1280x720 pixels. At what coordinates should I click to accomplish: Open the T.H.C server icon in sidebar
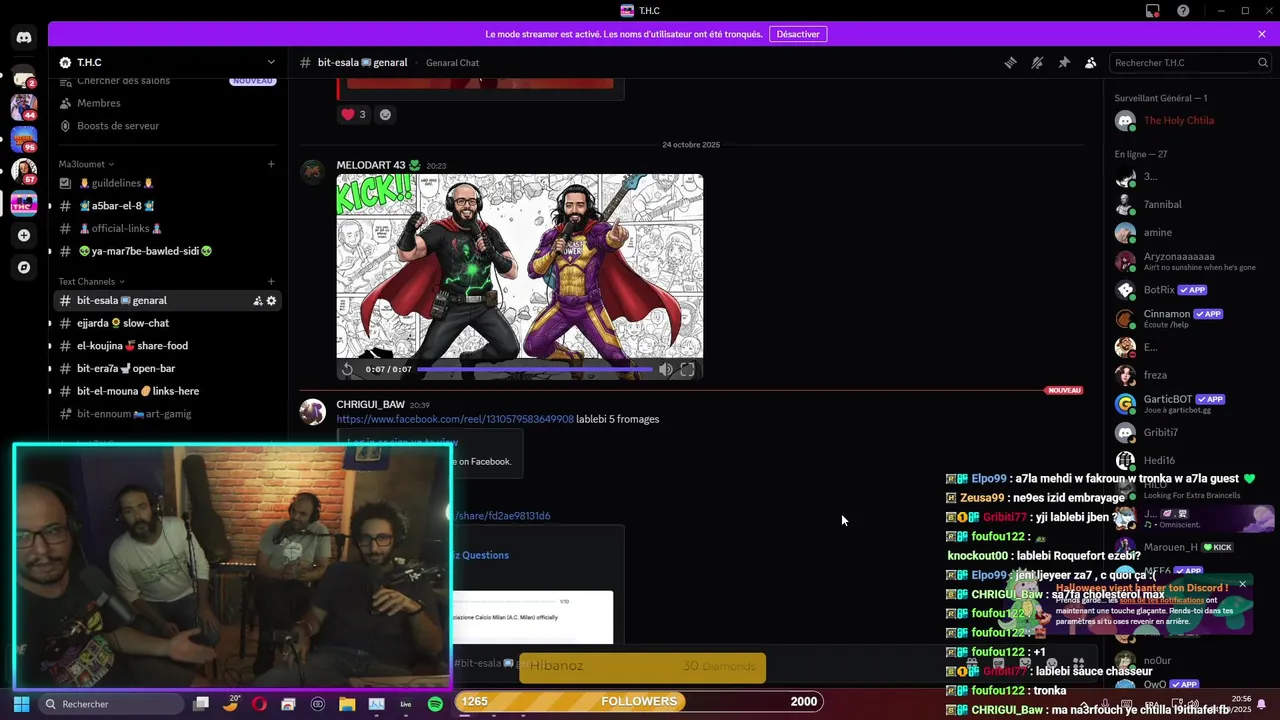pos(24,203)
